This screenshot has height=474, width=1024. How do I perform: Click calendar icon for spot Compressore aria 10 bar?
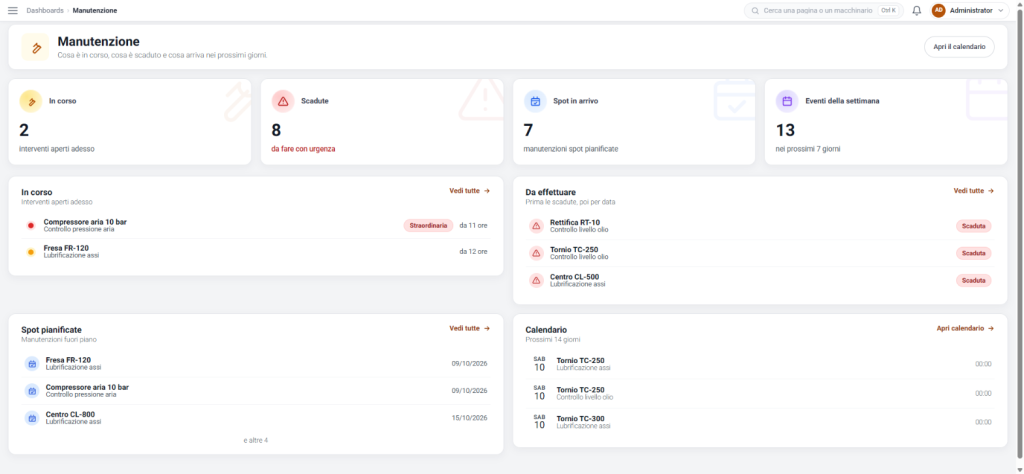click(32, 391)
